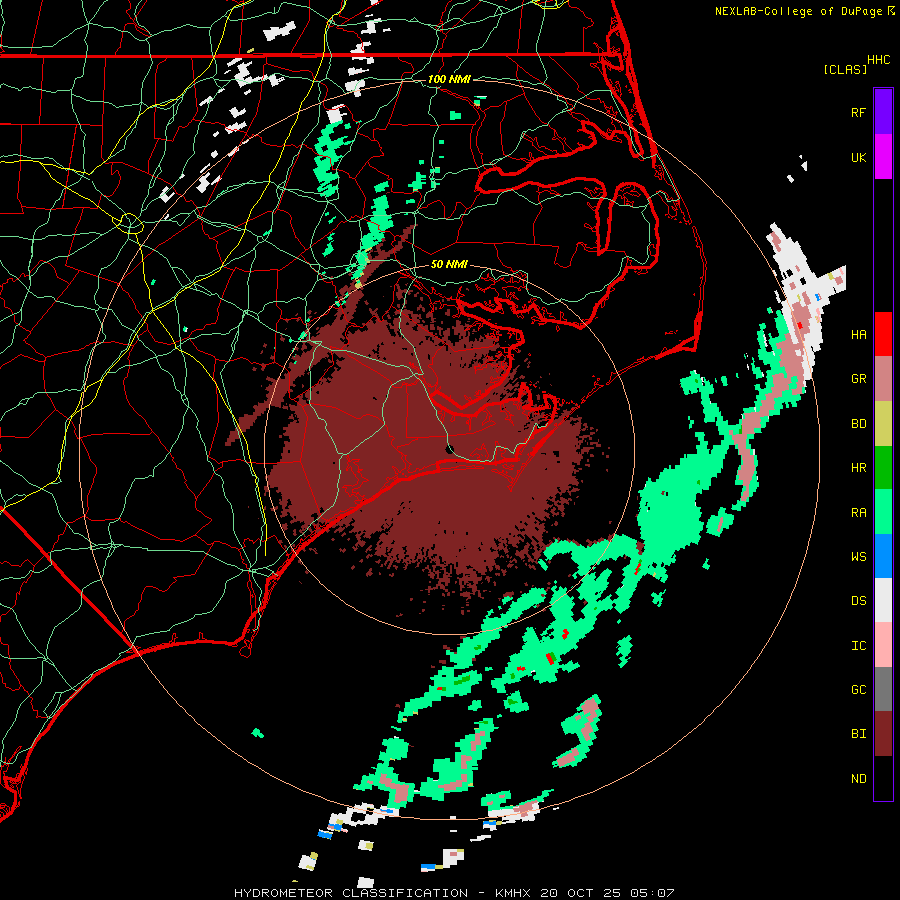Click the ND legend label
The height and width of the screenshot is (900, 900).
[x=858, y=778]
